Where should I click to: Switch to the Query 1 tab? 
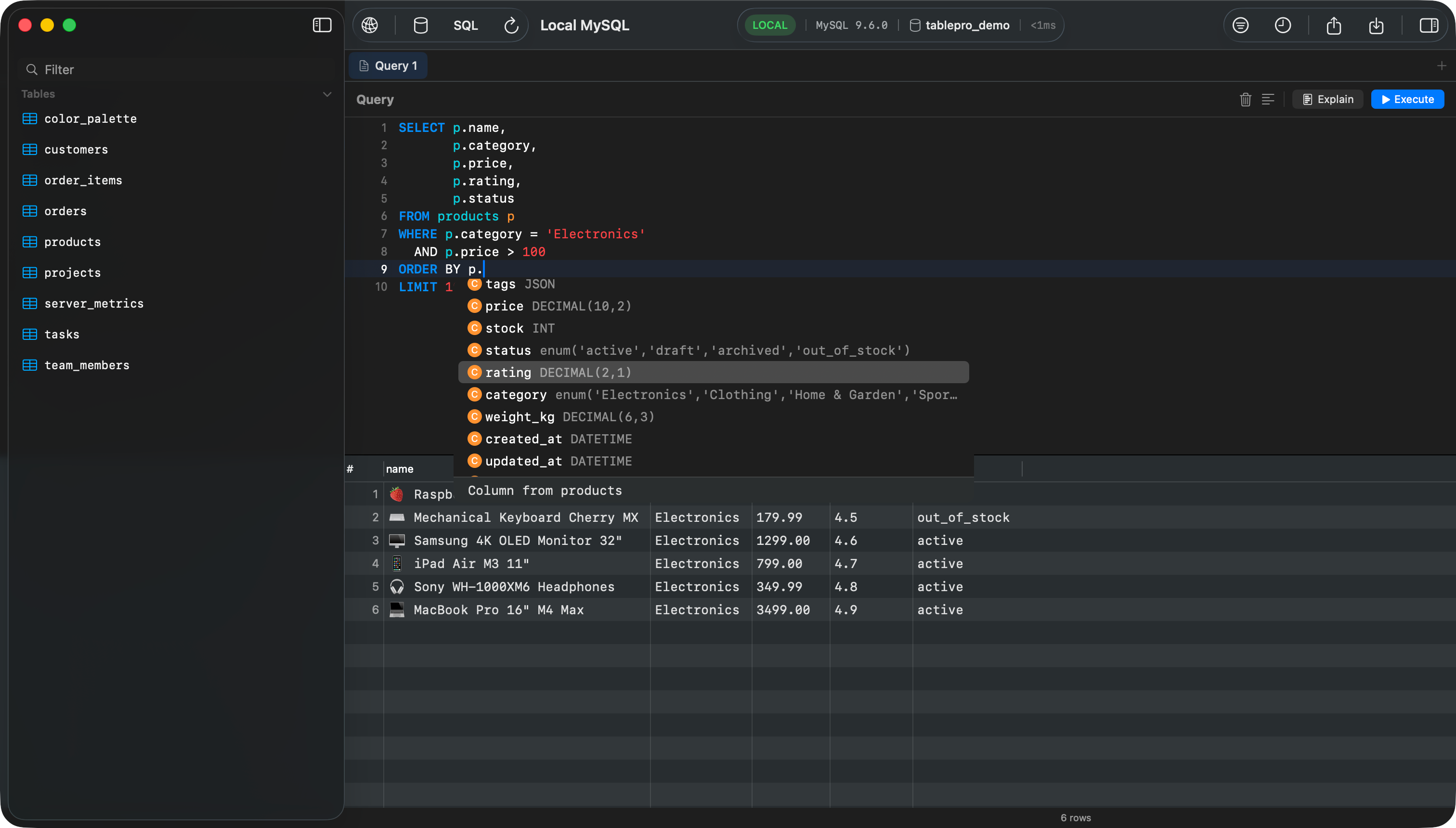click(388, 65)
